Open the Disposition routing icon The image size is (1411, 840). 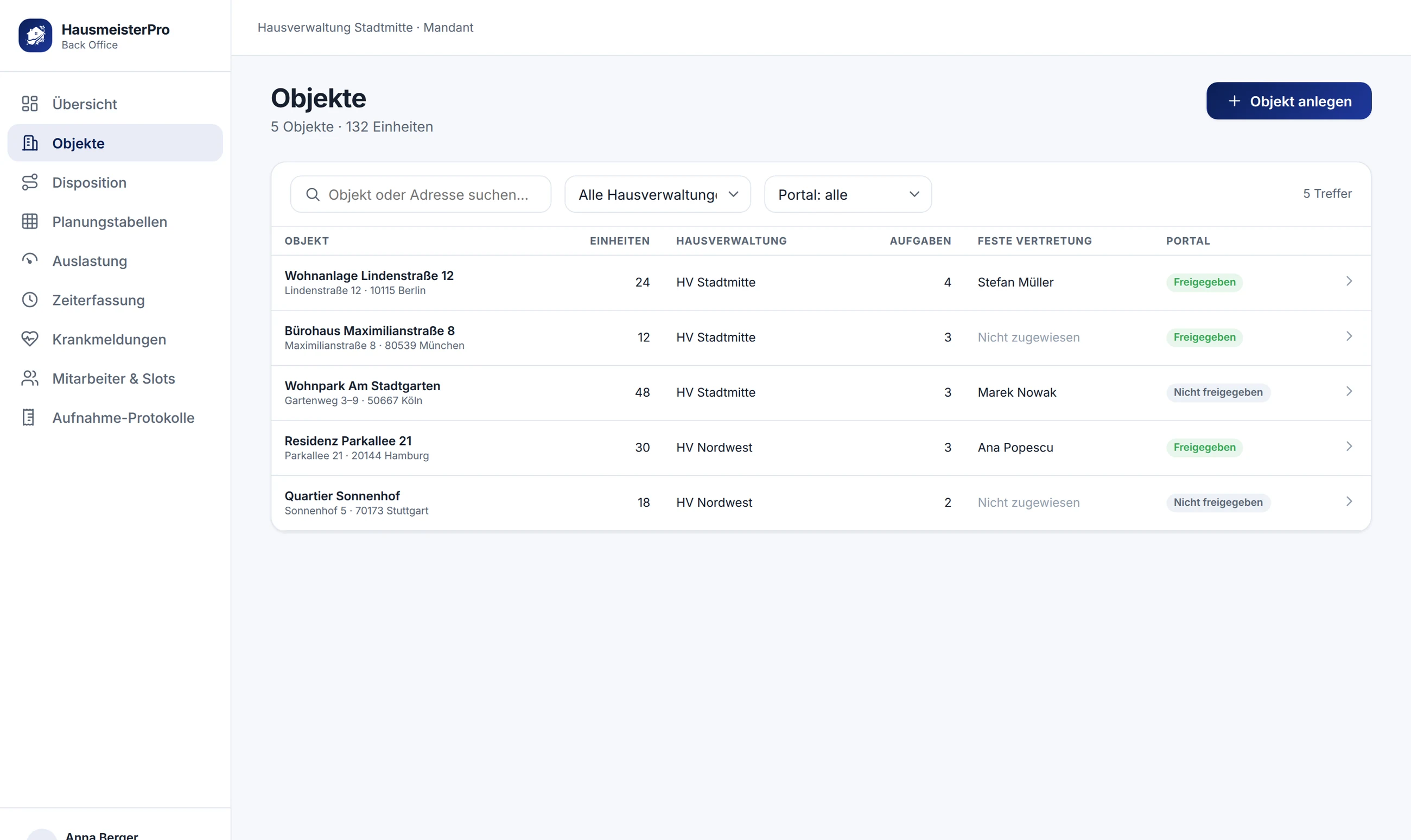point(29,182)
